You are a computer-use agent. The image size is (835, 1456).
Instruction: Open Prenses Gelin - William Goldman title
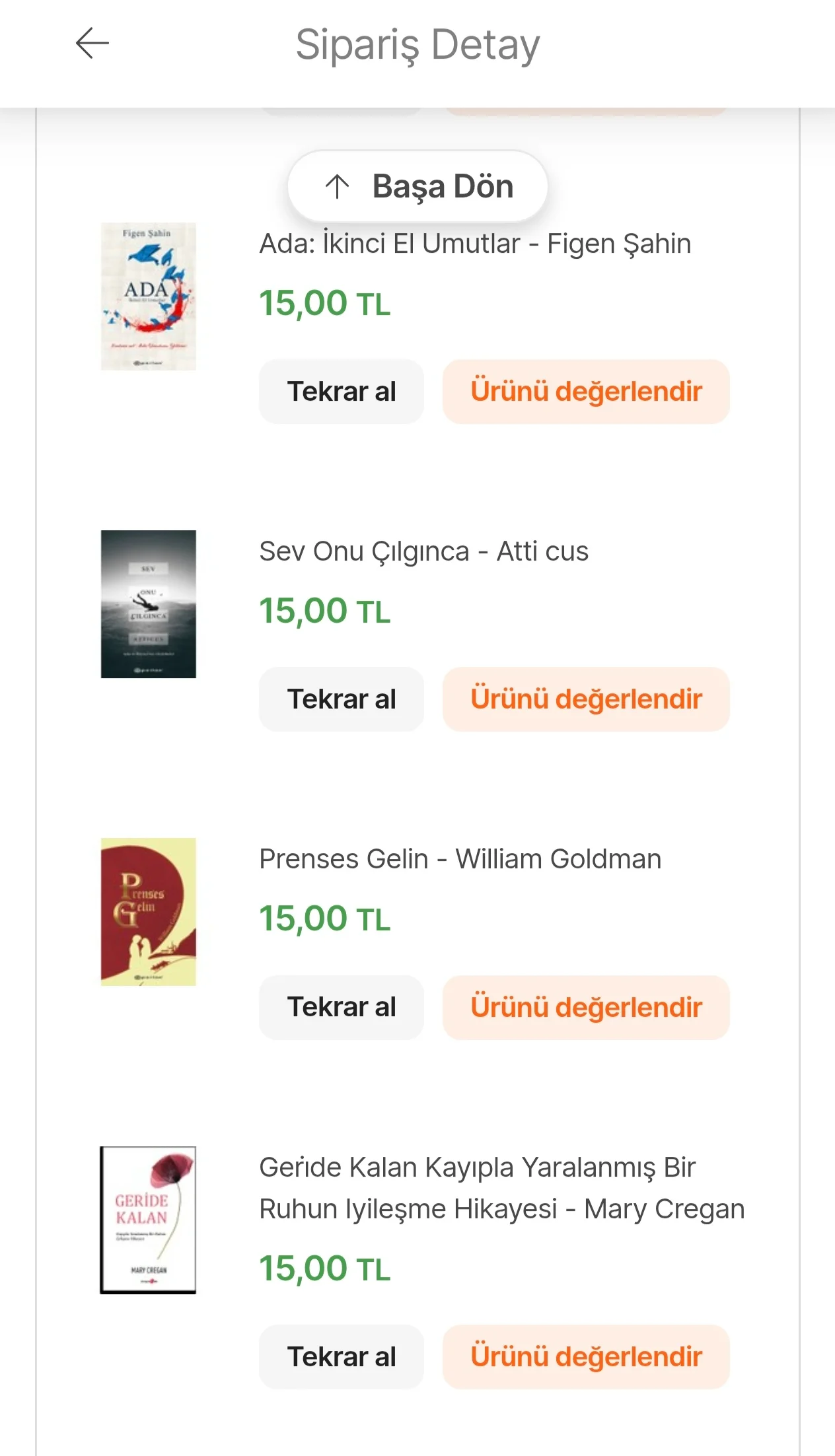coord(460,859)
